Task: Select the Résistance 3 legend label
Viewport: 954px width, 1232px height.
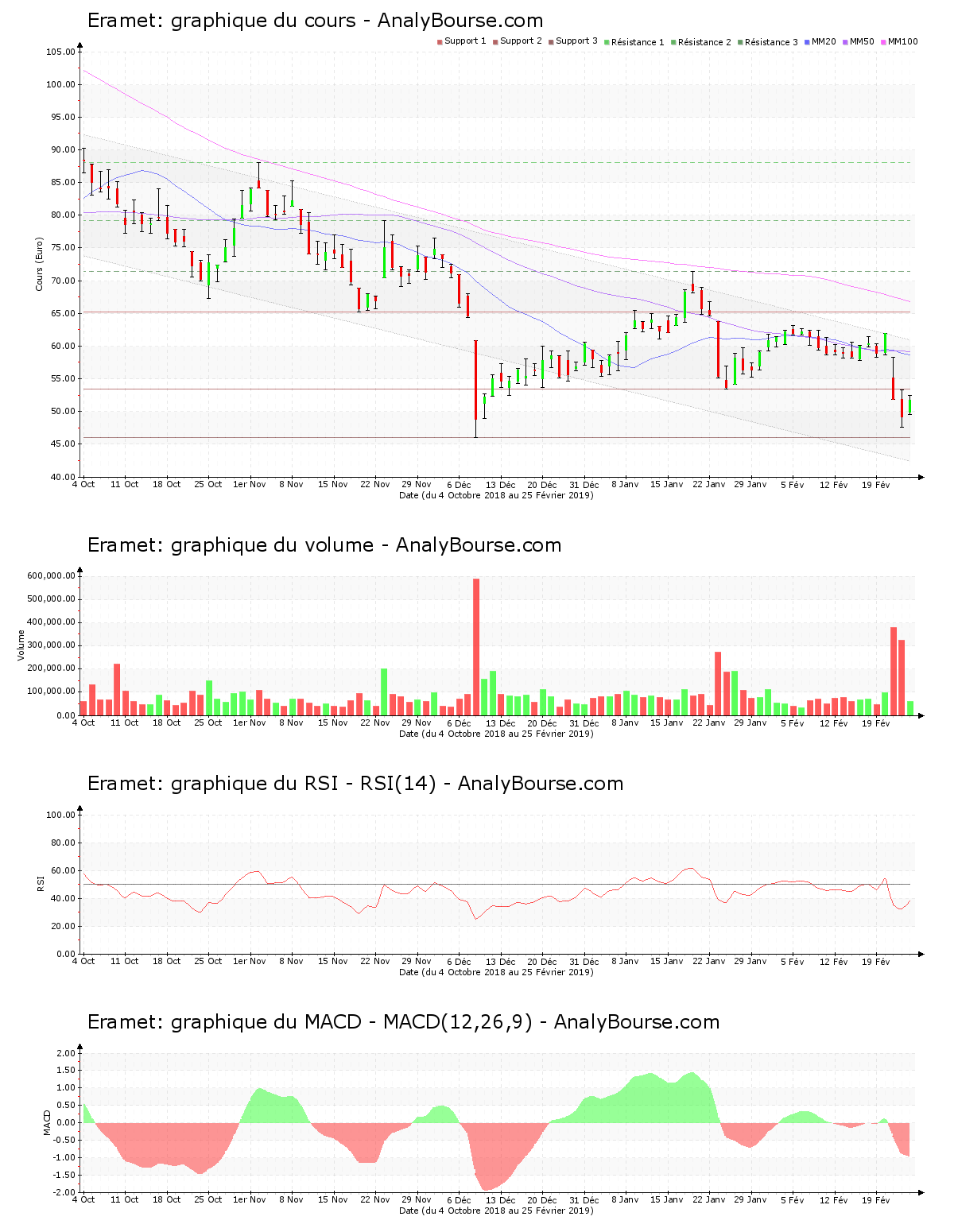Action: pyautogui.click(x=771, y=42)
